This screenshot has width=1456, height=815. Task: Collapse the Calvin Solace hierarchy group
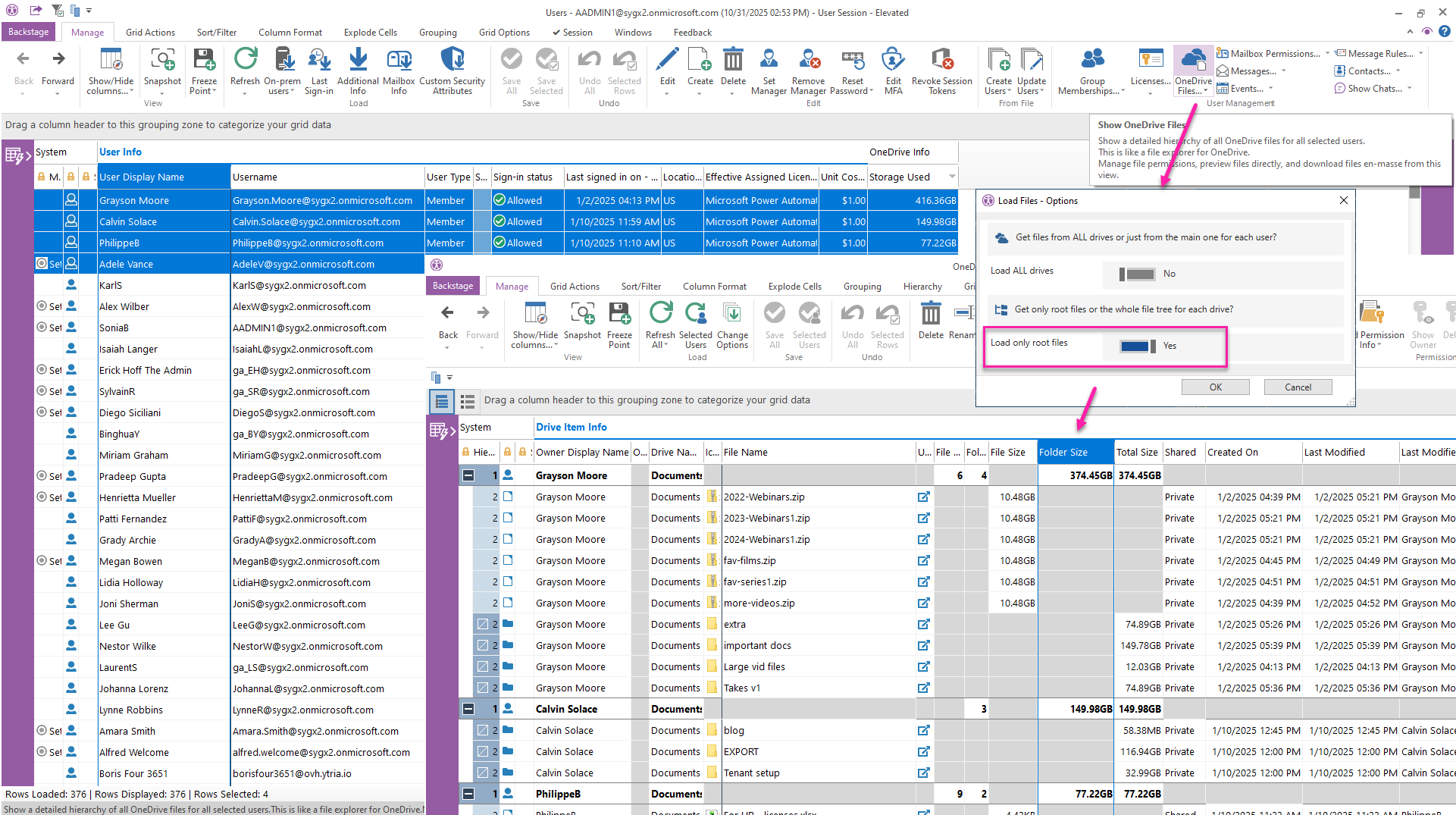pos(468,710)
